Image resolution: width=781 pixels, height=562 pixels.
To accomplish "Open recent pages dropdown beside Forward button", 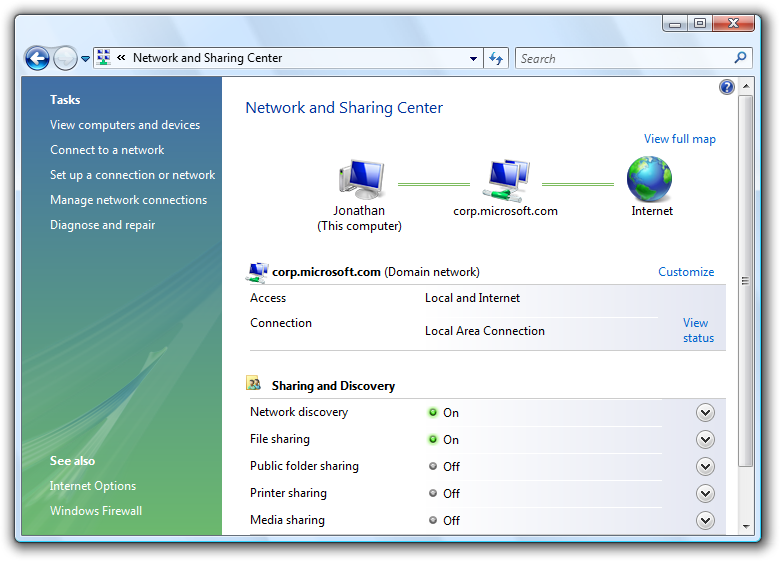I will coord(86,59).
